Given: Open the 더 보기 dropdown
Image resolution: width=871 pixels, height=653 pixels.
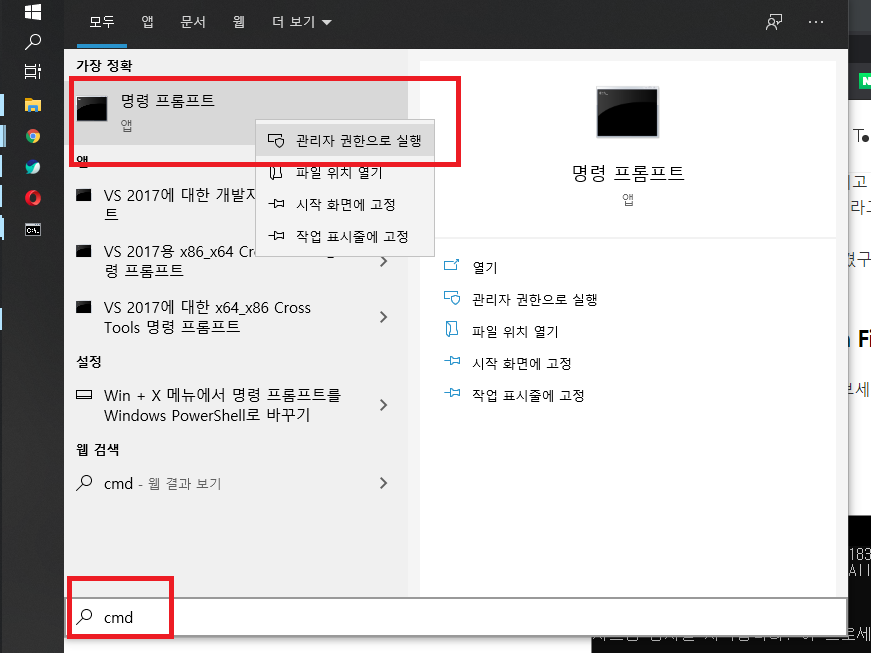Looking at the screenshot, I should tap(302, 22).
